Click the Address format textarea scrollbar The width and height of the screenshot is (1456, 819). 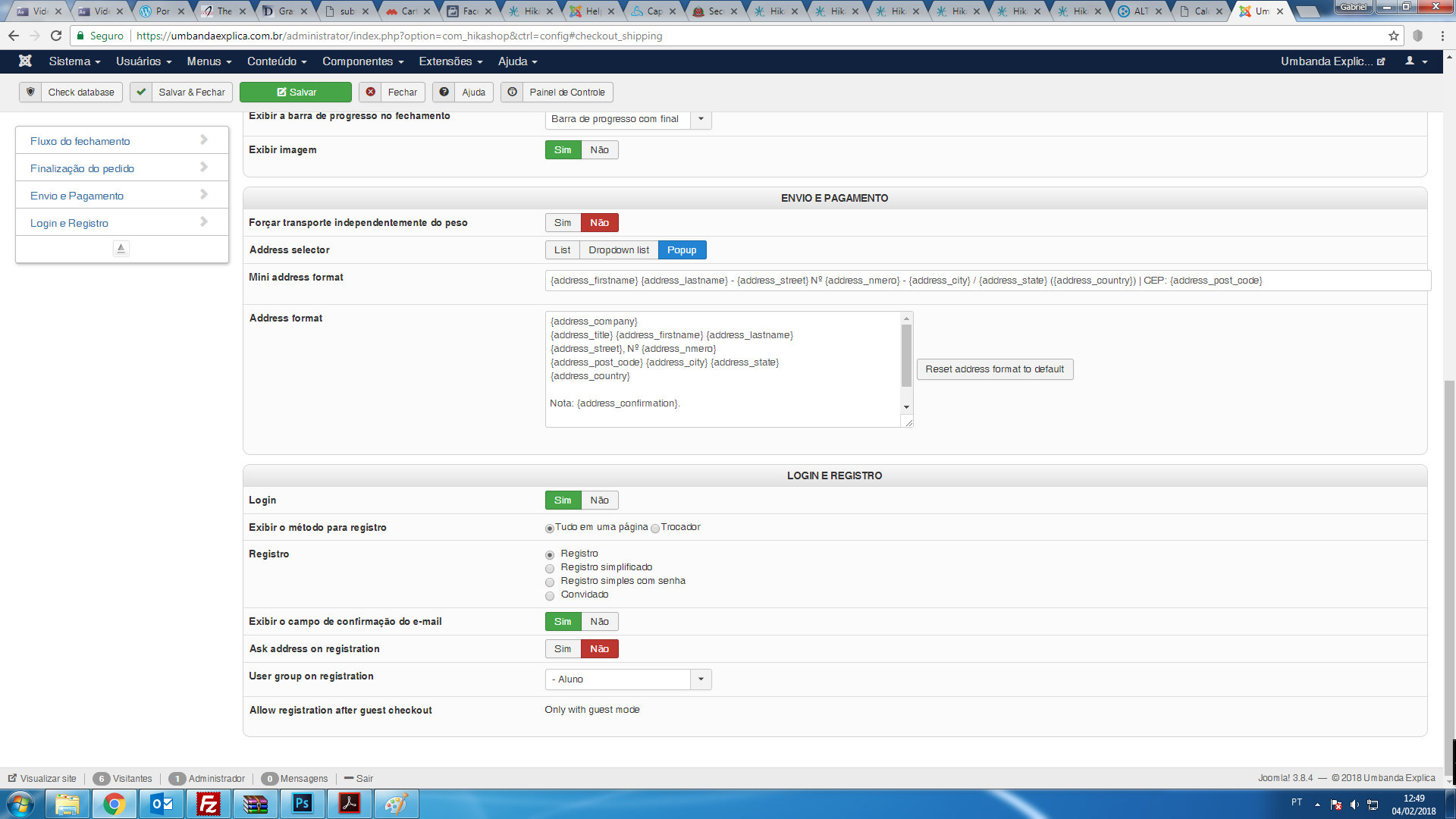point(906,356)
